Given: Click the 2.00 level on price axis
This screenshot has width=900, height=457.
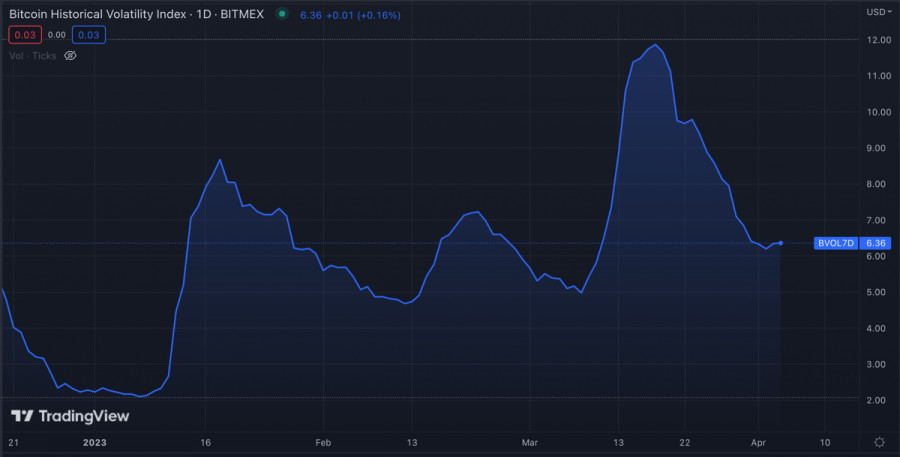Looking at the screenshot, I should tap(877, 400).
